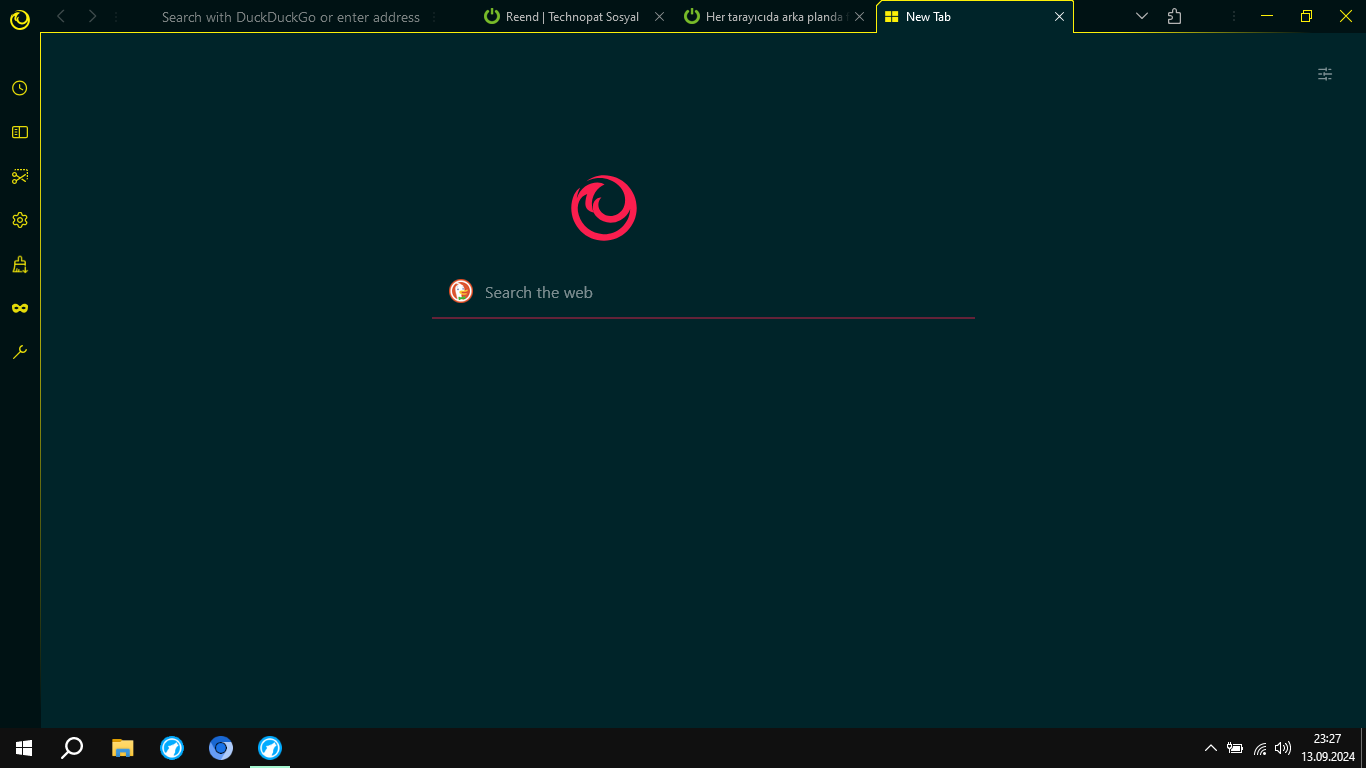Open a private window via mask icon
This screenshot has width=1366, height=768.
pos(19,308)
